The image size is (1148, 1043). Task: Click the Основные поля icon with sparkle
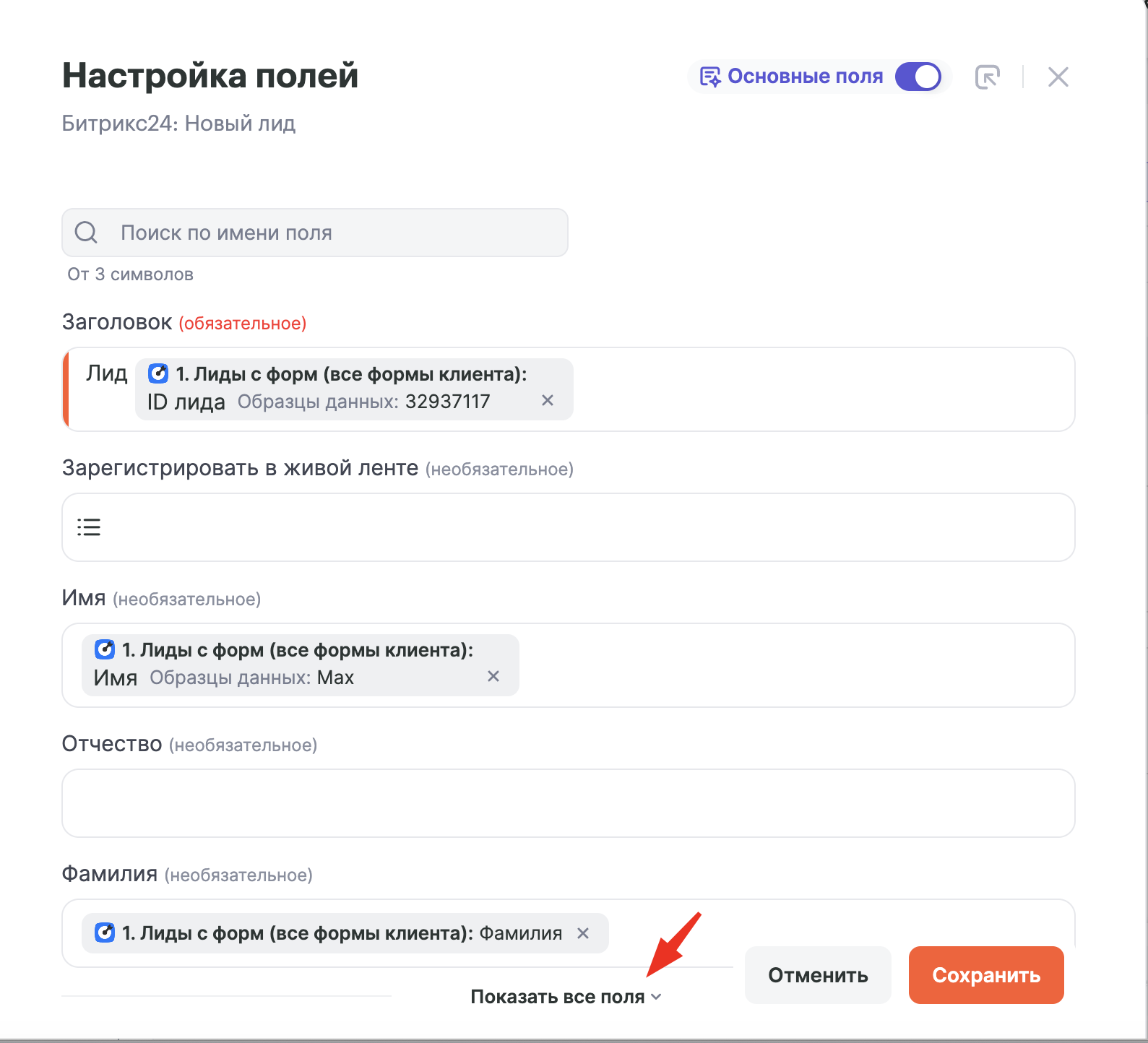point(710,77)
